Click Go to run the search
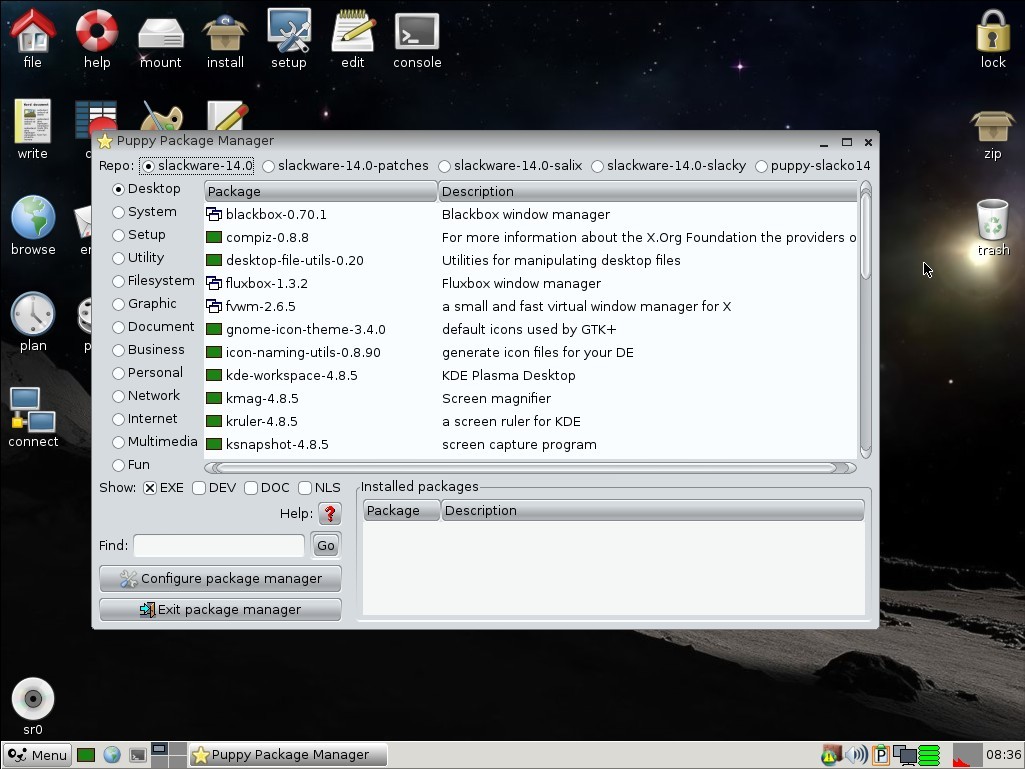The image size is (1025, 769). 326,545
